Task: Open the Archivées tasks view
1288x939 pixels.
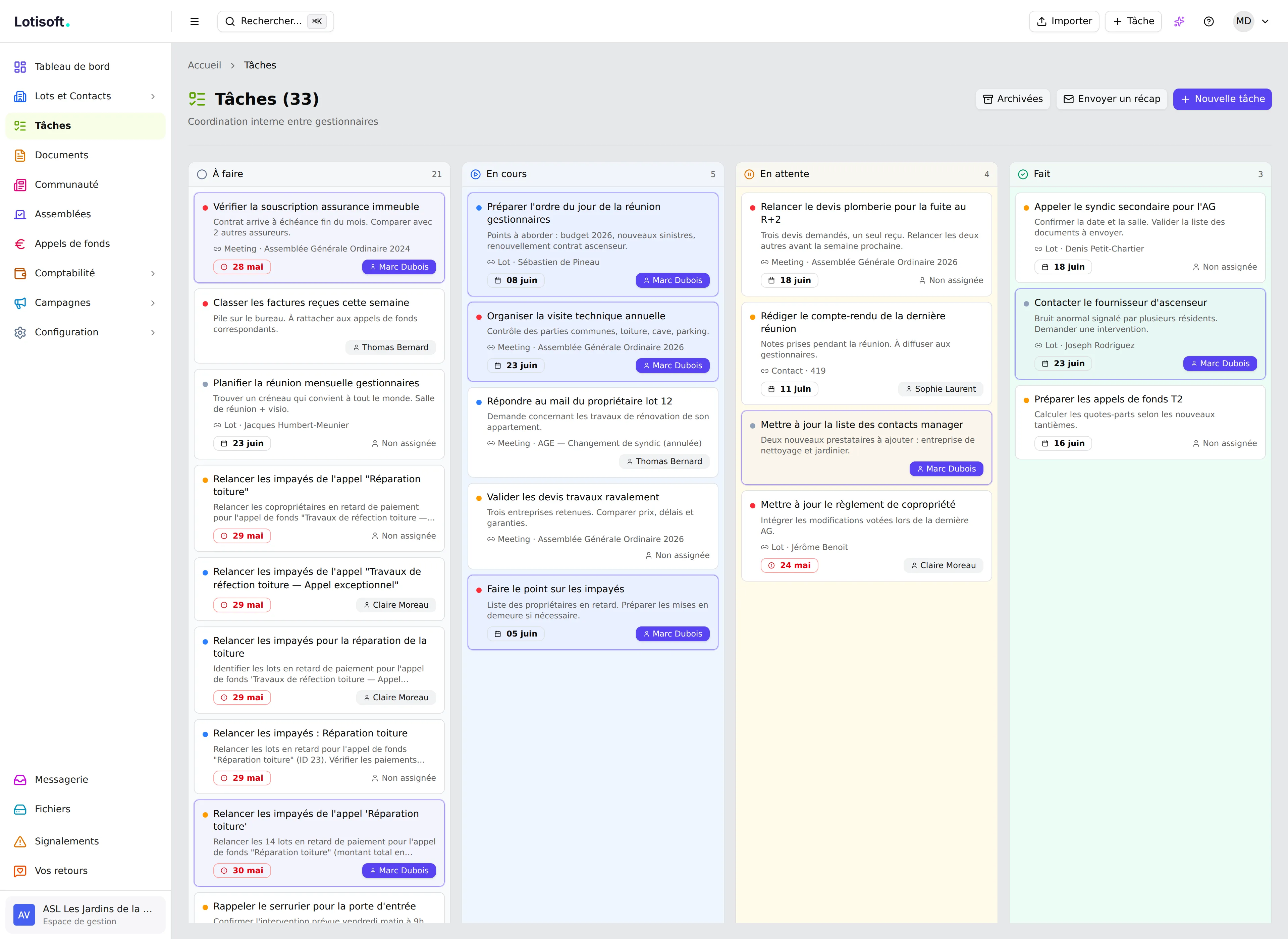Action: pyautogui.click(x=1013, y=99)
